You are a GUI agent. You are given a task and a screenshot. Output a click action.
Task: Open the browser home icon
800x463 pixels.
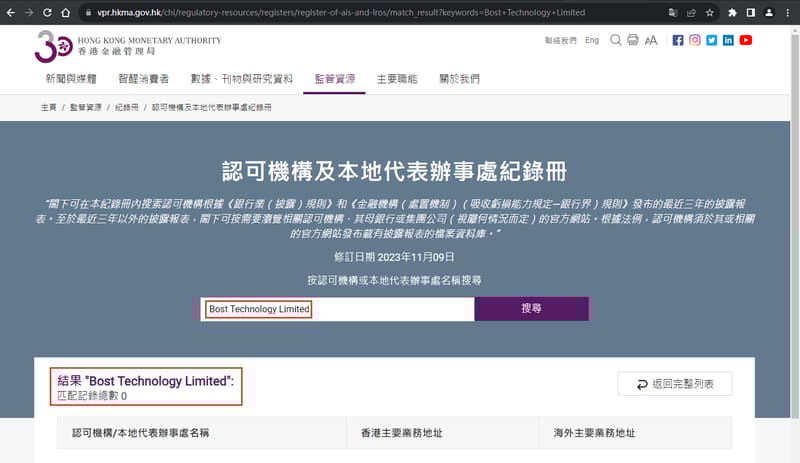tap(65, 13)
